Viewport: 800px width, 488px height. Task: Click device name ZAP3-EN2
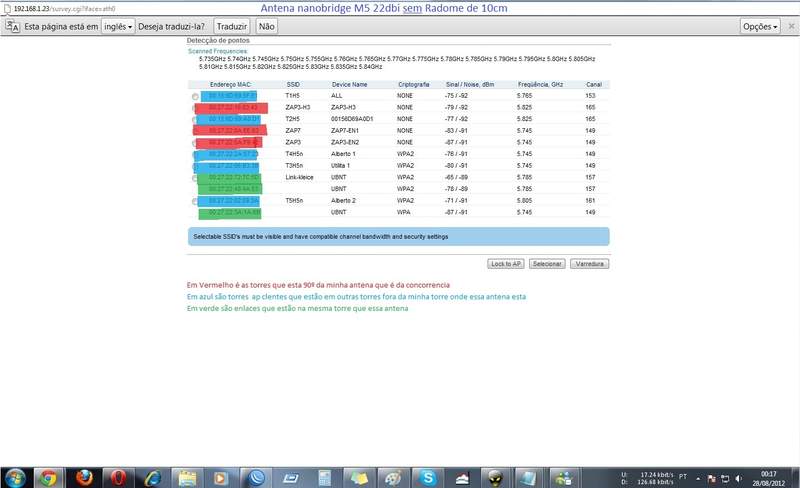345,142
